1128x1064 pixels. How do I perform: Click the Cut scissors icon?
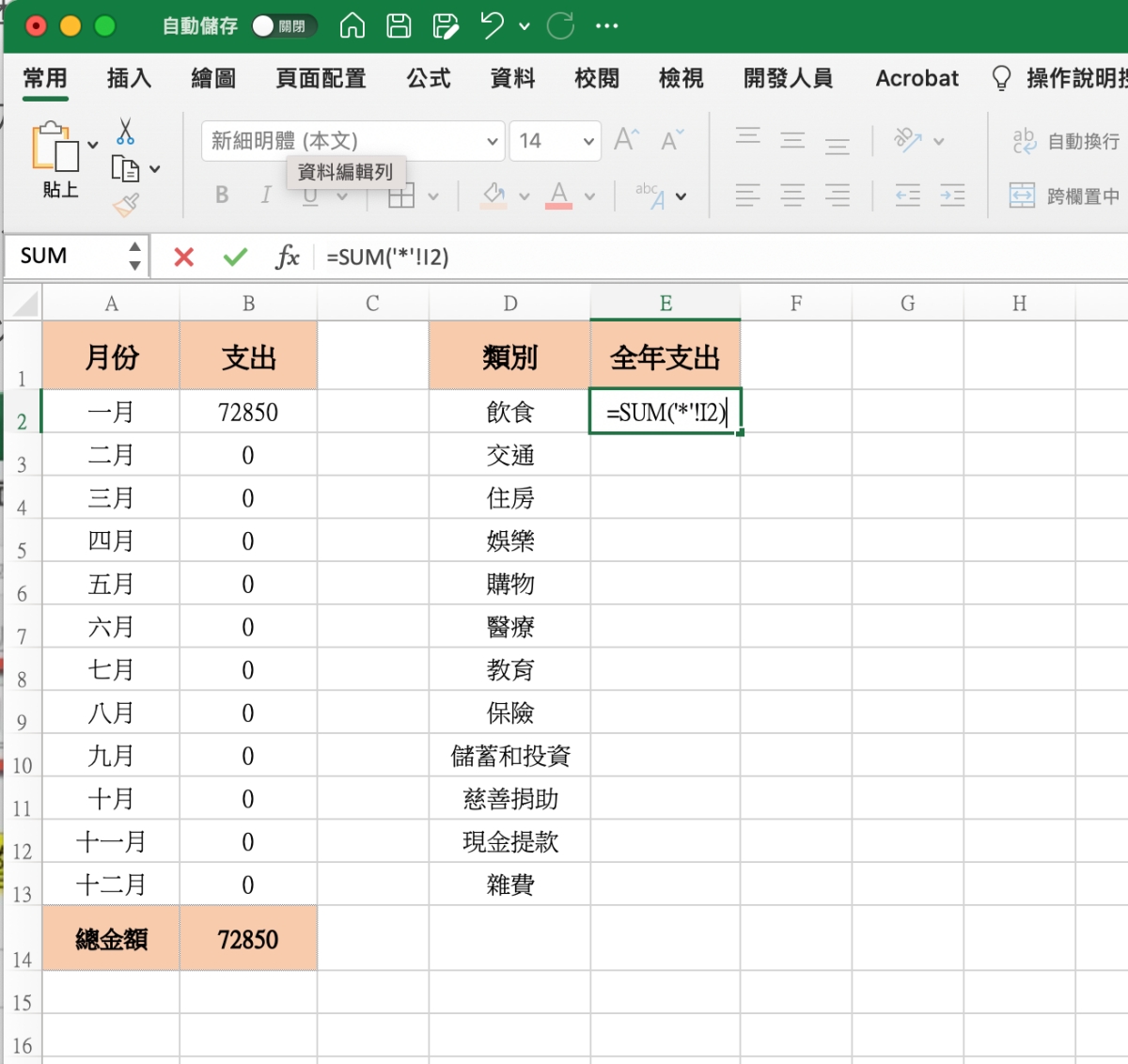(126, 132)
